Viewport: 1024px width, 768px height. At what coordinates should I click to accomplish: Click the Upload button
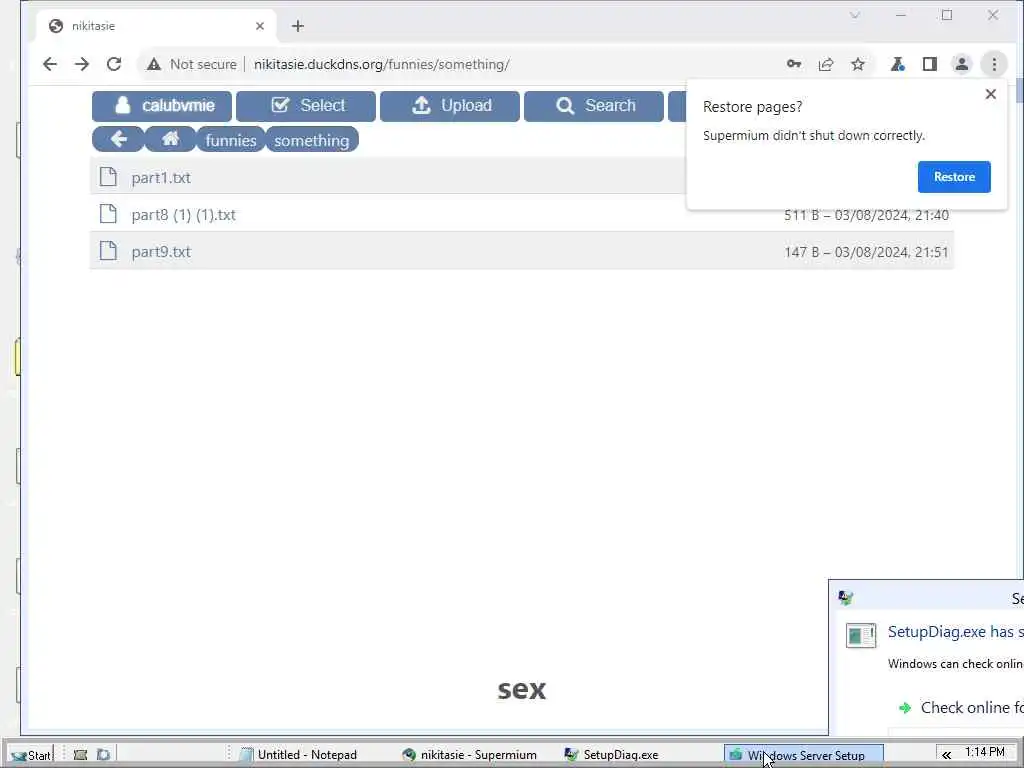pos(450,106)
